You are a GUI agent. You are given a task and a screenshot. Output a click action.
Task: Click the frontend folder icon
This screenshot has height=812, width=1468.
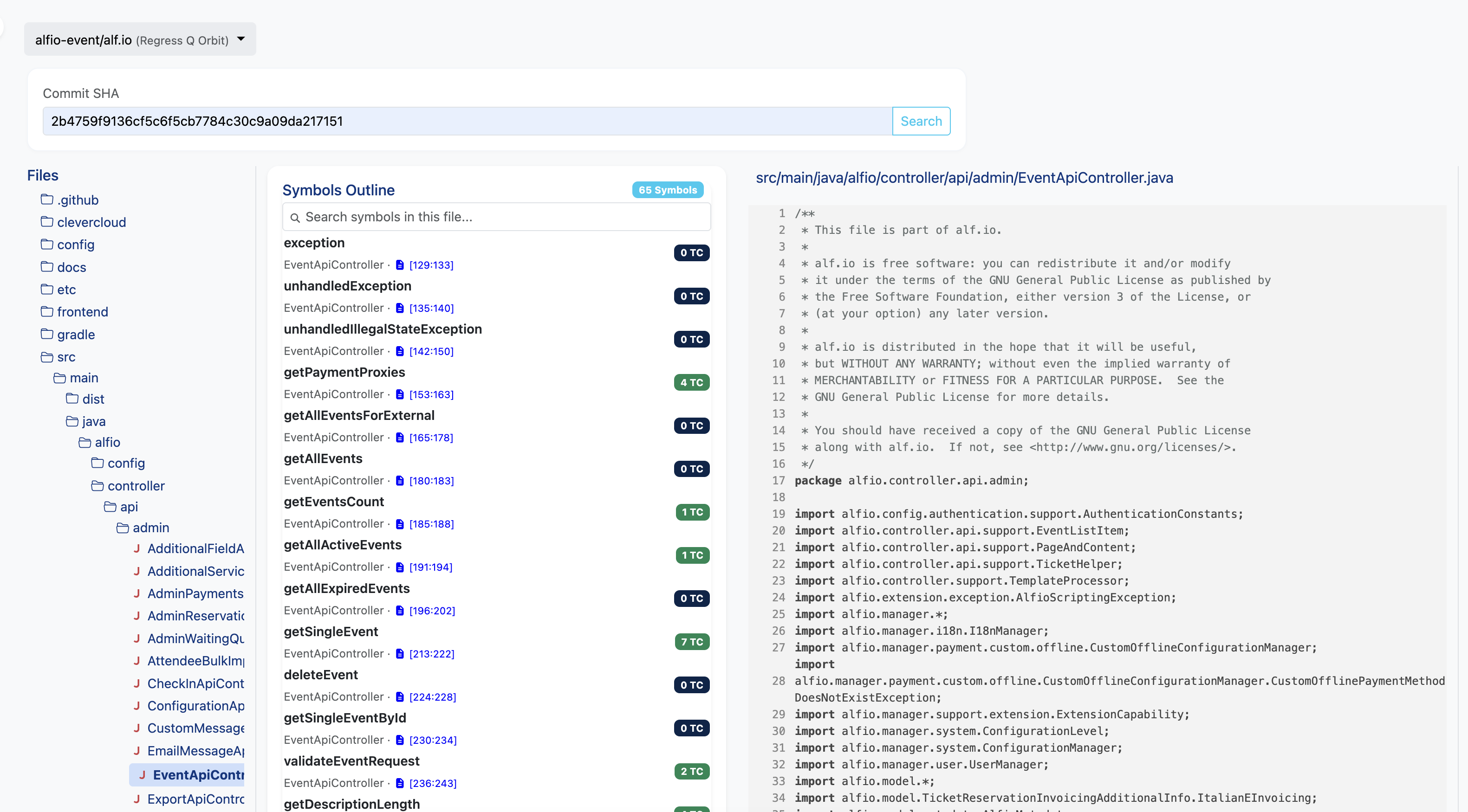click(x=47, y=311)
